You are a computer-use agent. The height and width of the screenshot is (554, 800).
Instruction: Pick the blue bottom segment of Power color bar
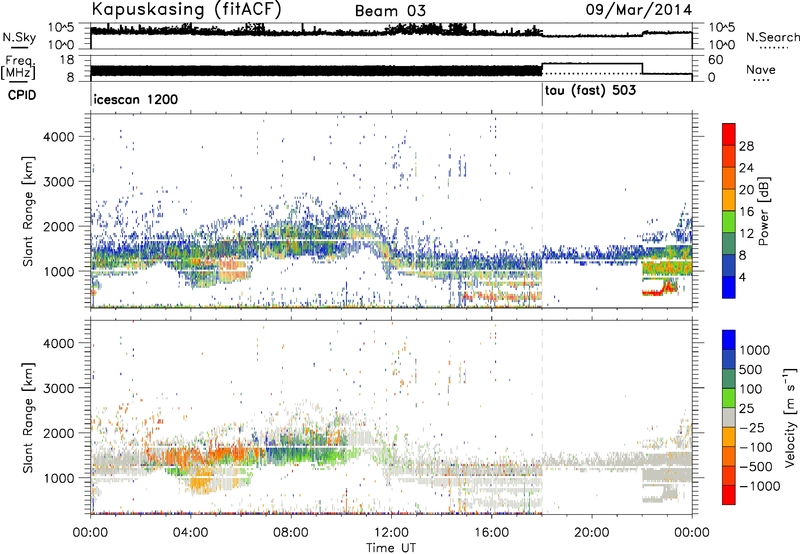pyautogui.click(x=729, y=288)
